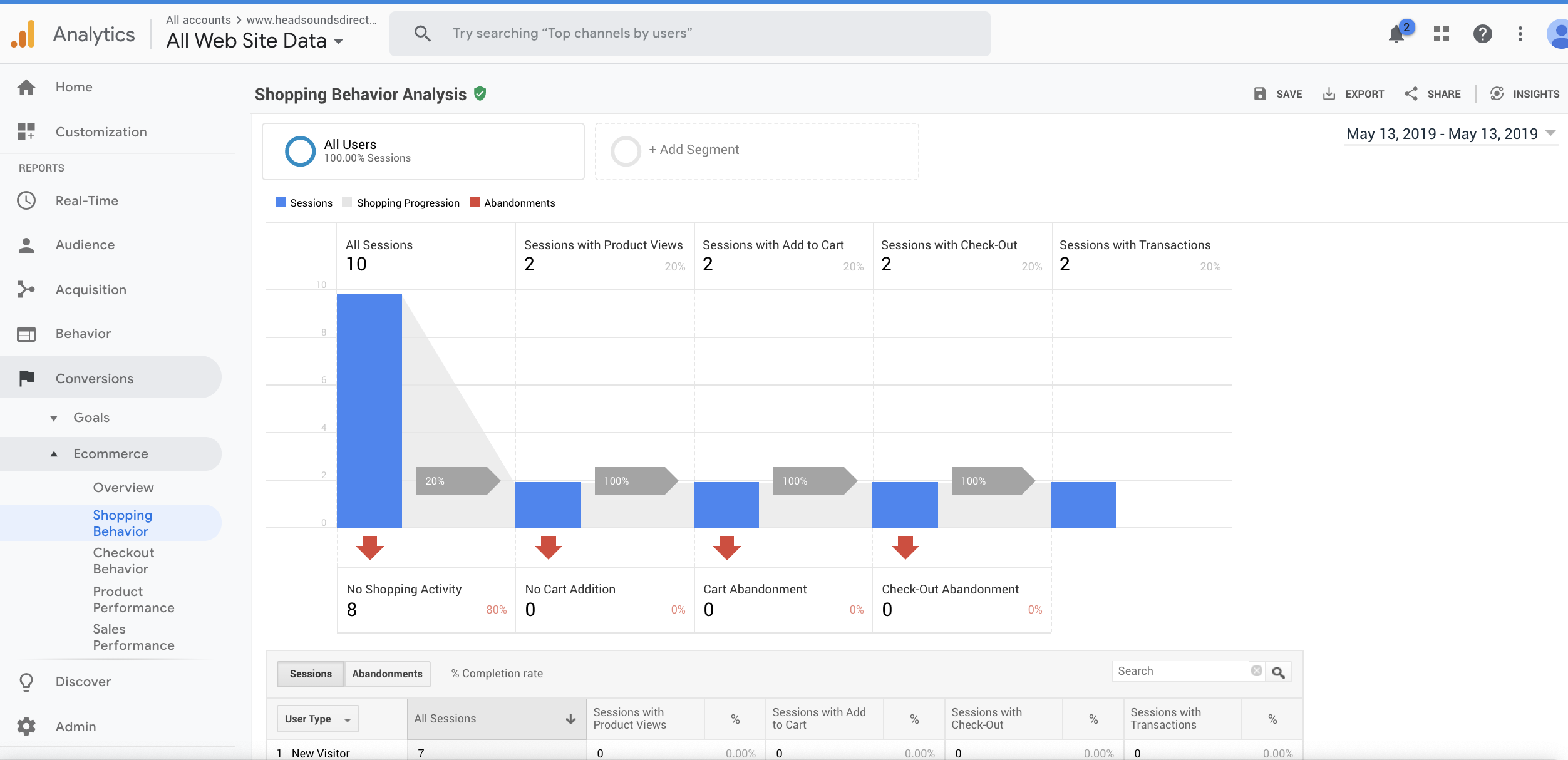Click + Add Segment
1568x760 pixels.
694,150
